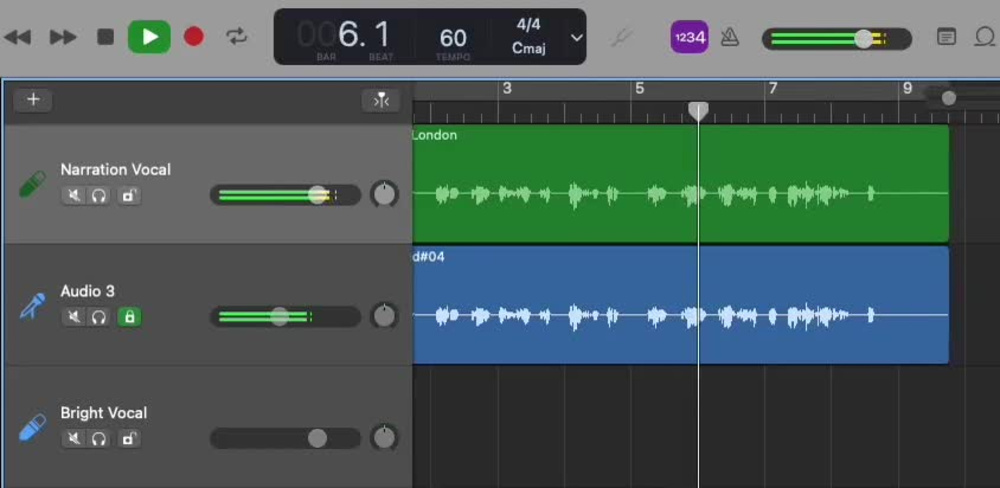The width and height of the screenshot is (1000, 488).
Task: Select the Narration Vocal track name
Action: [x=115, y=170]
